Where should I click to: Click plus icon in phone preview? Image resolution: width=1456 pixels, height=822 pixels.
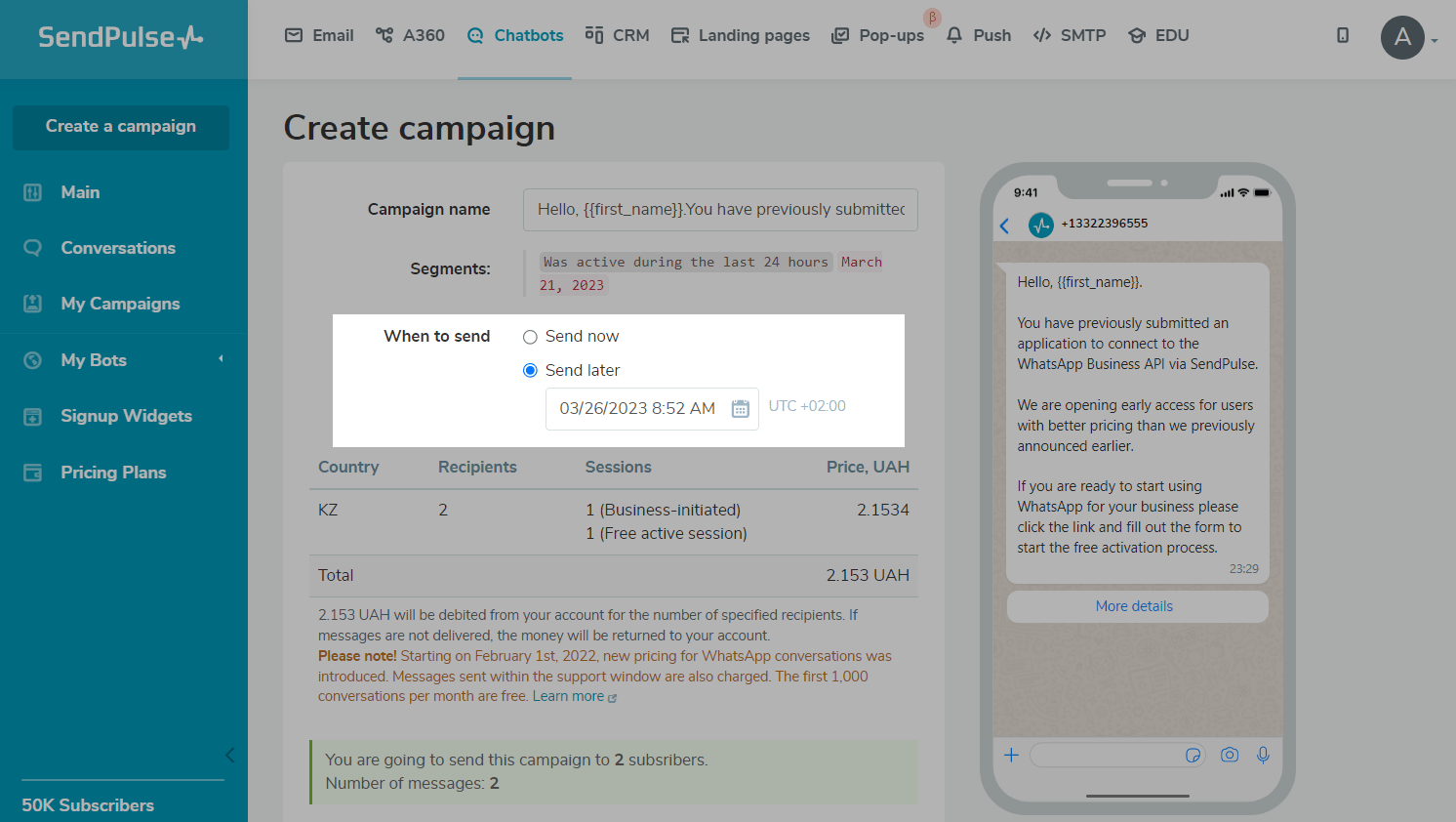(1012, 755)
